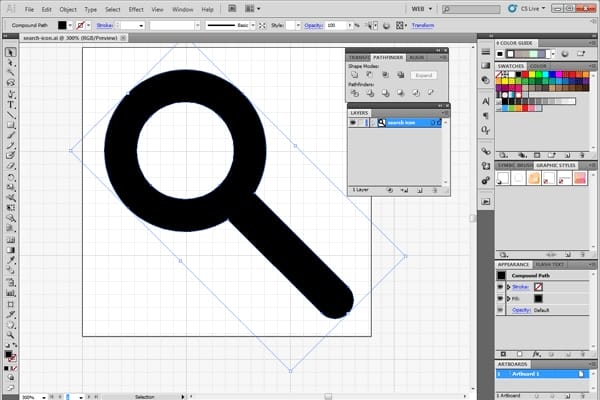Image resolution: width=600 pixels, height=400 pixels.
Task: Open the WEB workspace dropdown
Action: 421,9
